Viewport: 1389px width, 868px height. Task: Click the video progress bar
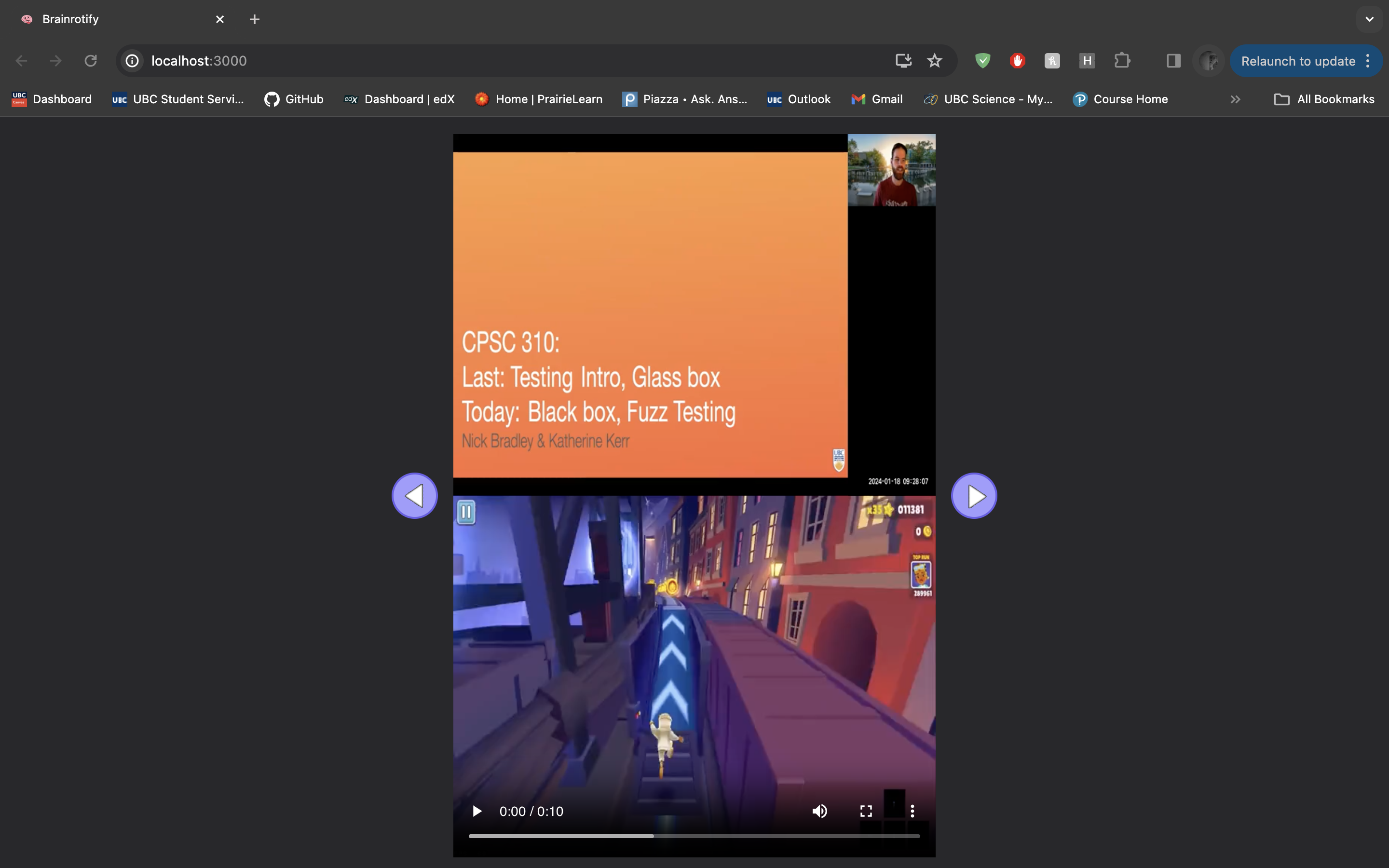pos(694,836)
